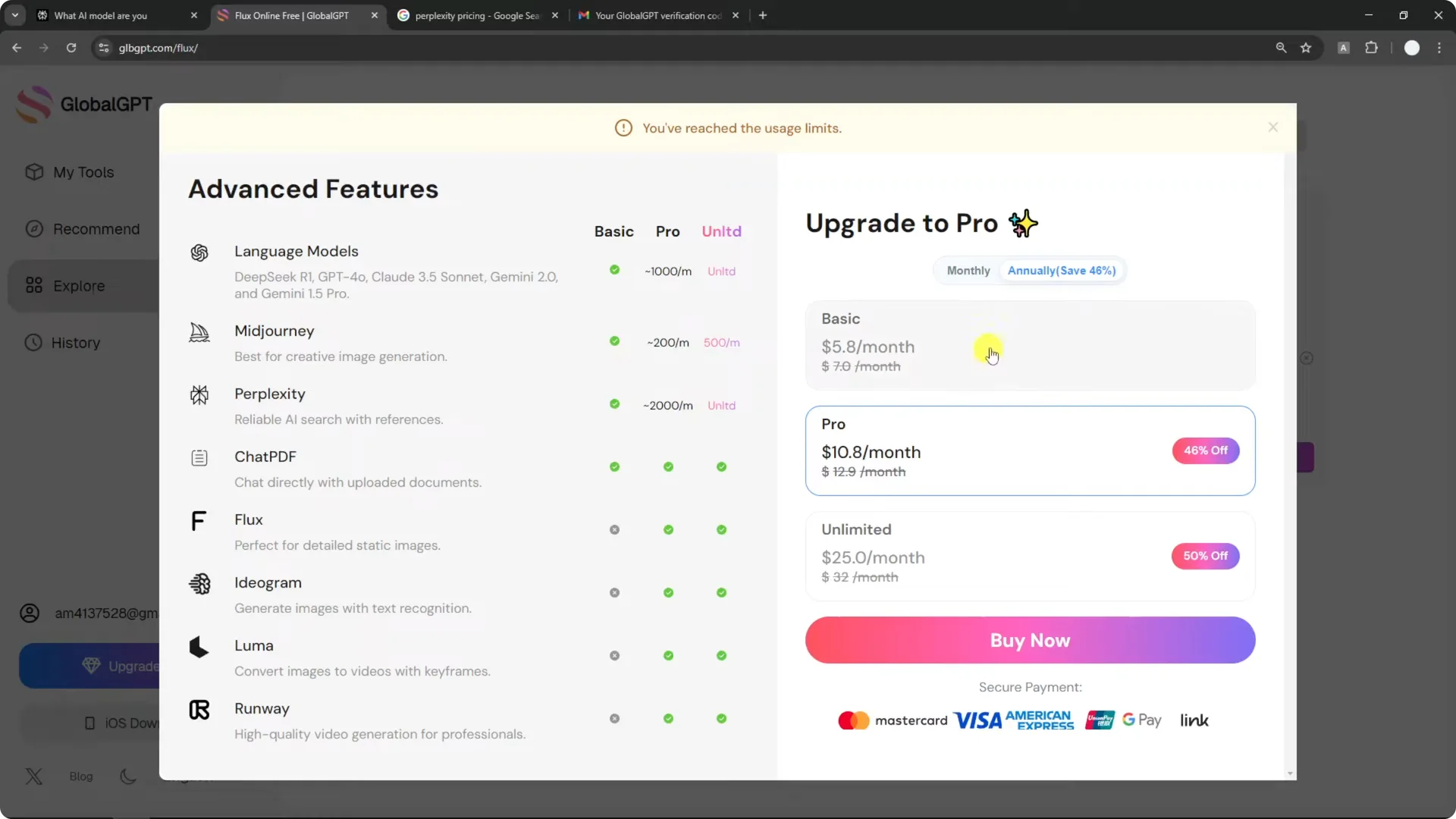Select the Runway icon
Image resolution: width=1456 pixels, height=819 pixels.
199,711
